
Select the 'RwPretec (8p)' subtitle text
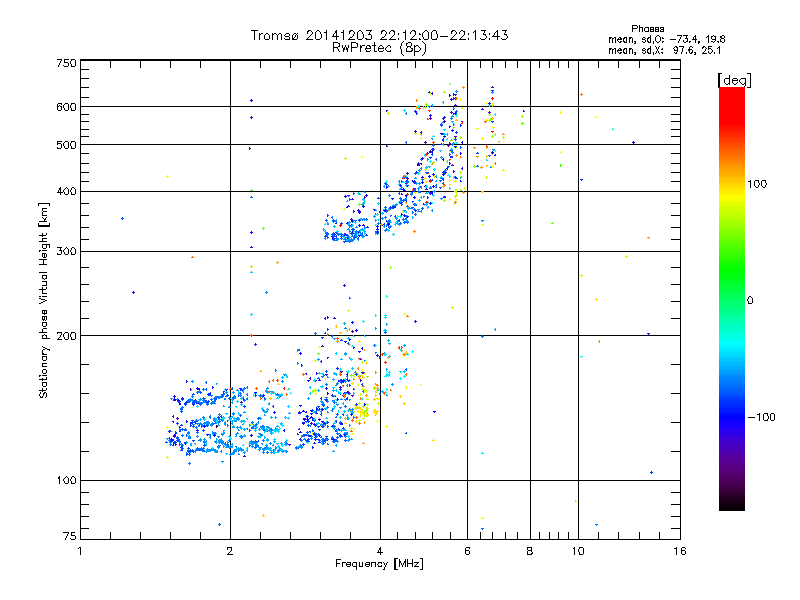pos(379,48)
